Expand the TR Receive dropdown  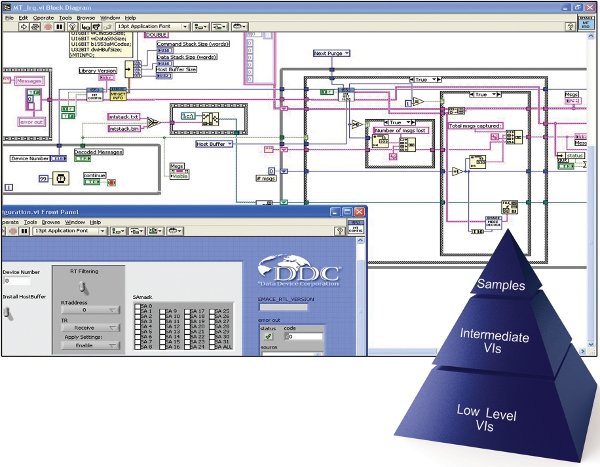coord(88,325)
